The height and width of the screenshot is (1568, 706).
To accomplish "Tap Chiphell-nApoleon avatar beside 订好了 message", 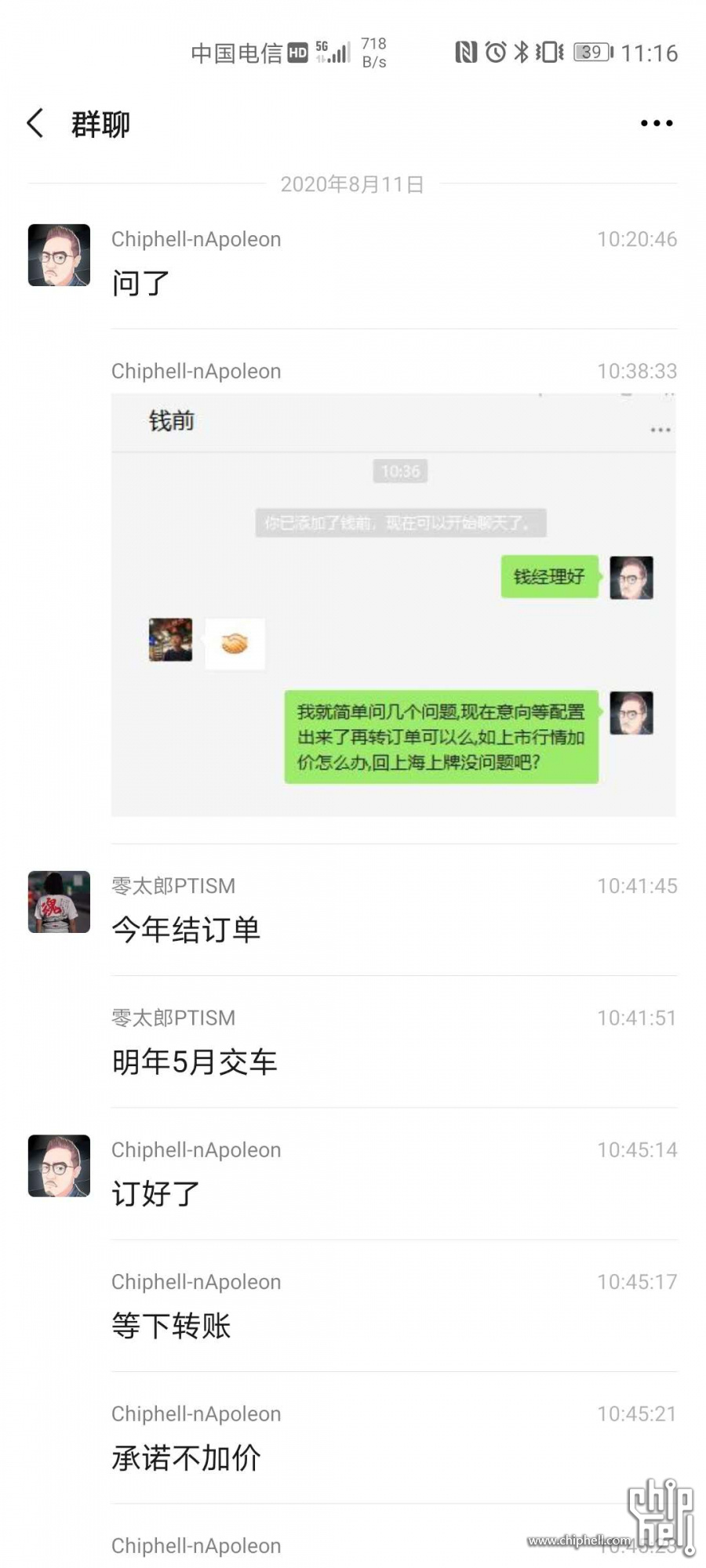I will (x=59, y=1166).
